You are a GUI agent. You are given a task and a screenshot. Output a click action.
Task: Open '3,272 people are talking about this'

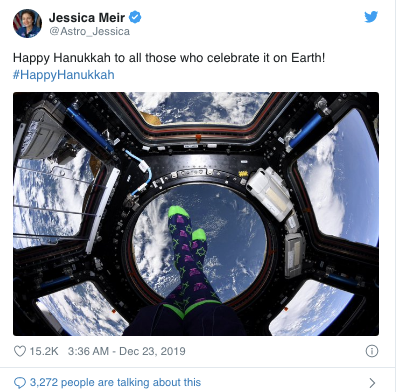pyautogui.click(x=115, y=382)
